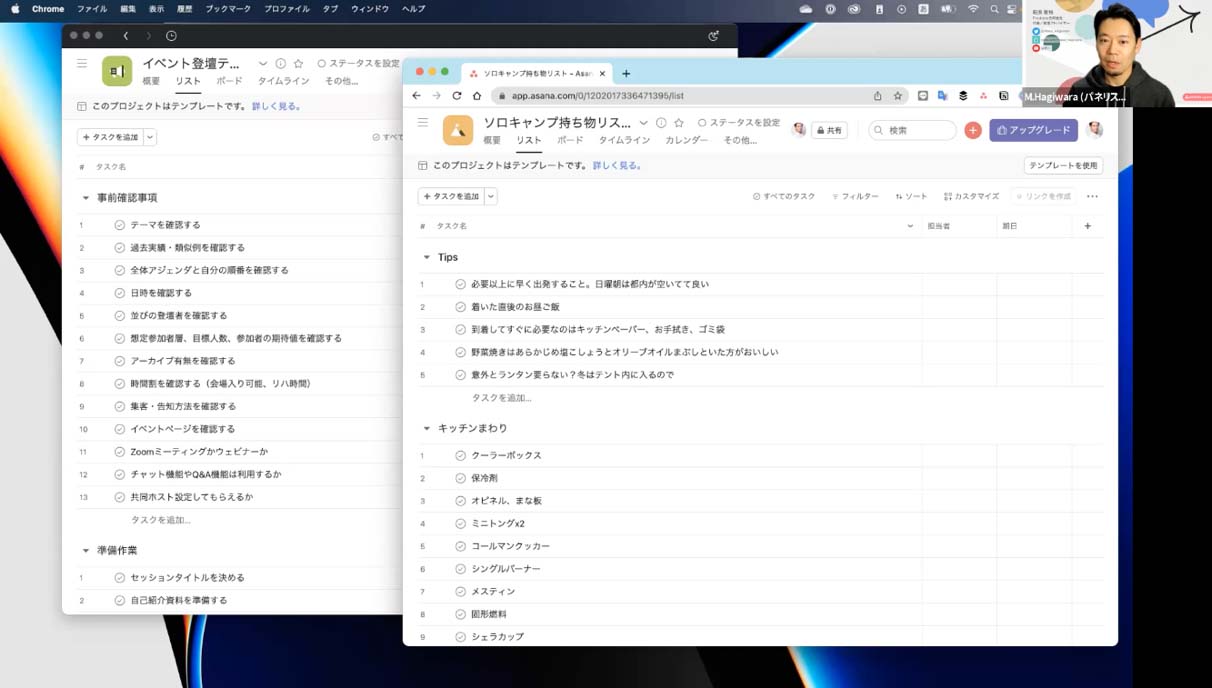
Task: Open the macOS 履歴 menu
Action: click(185, 9)
